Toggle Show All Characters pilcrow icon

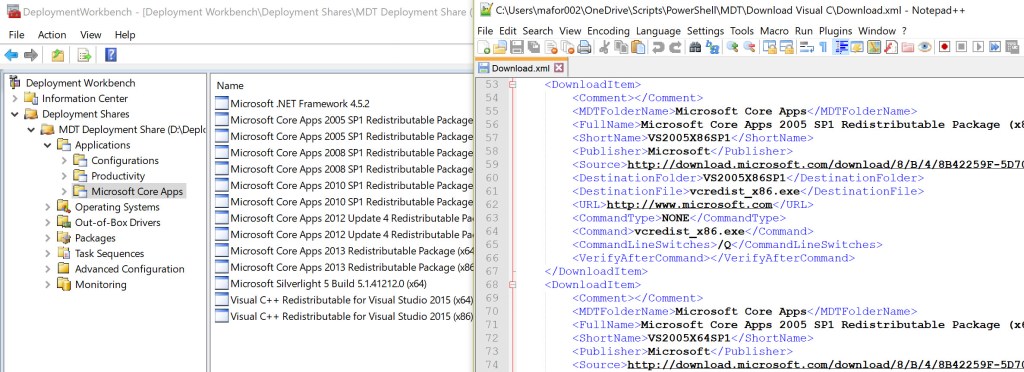pyautogui.click(x=823, y=47)
